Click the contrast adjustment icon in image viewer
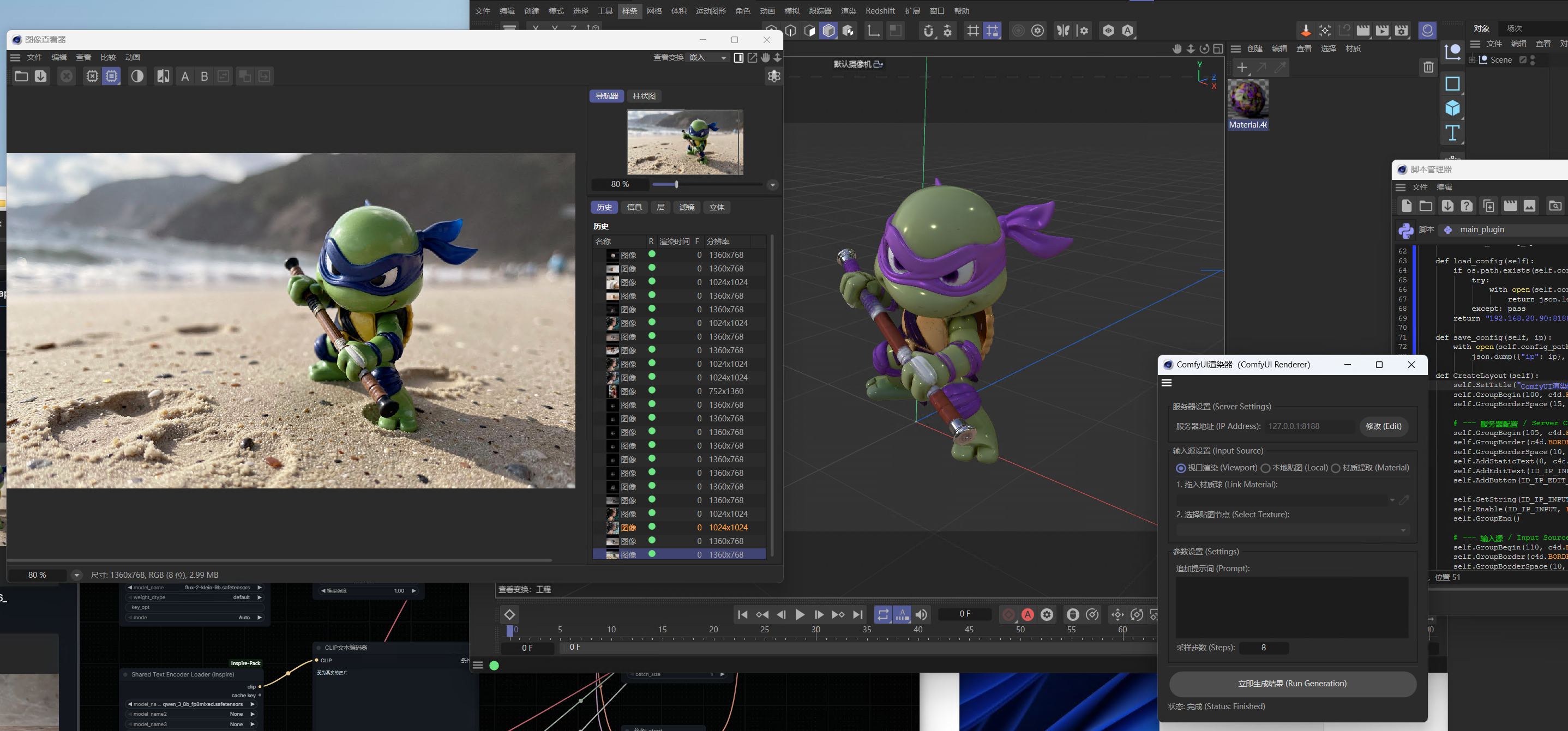This screenshot has width=1568, height=731. (x=137, y=76)
